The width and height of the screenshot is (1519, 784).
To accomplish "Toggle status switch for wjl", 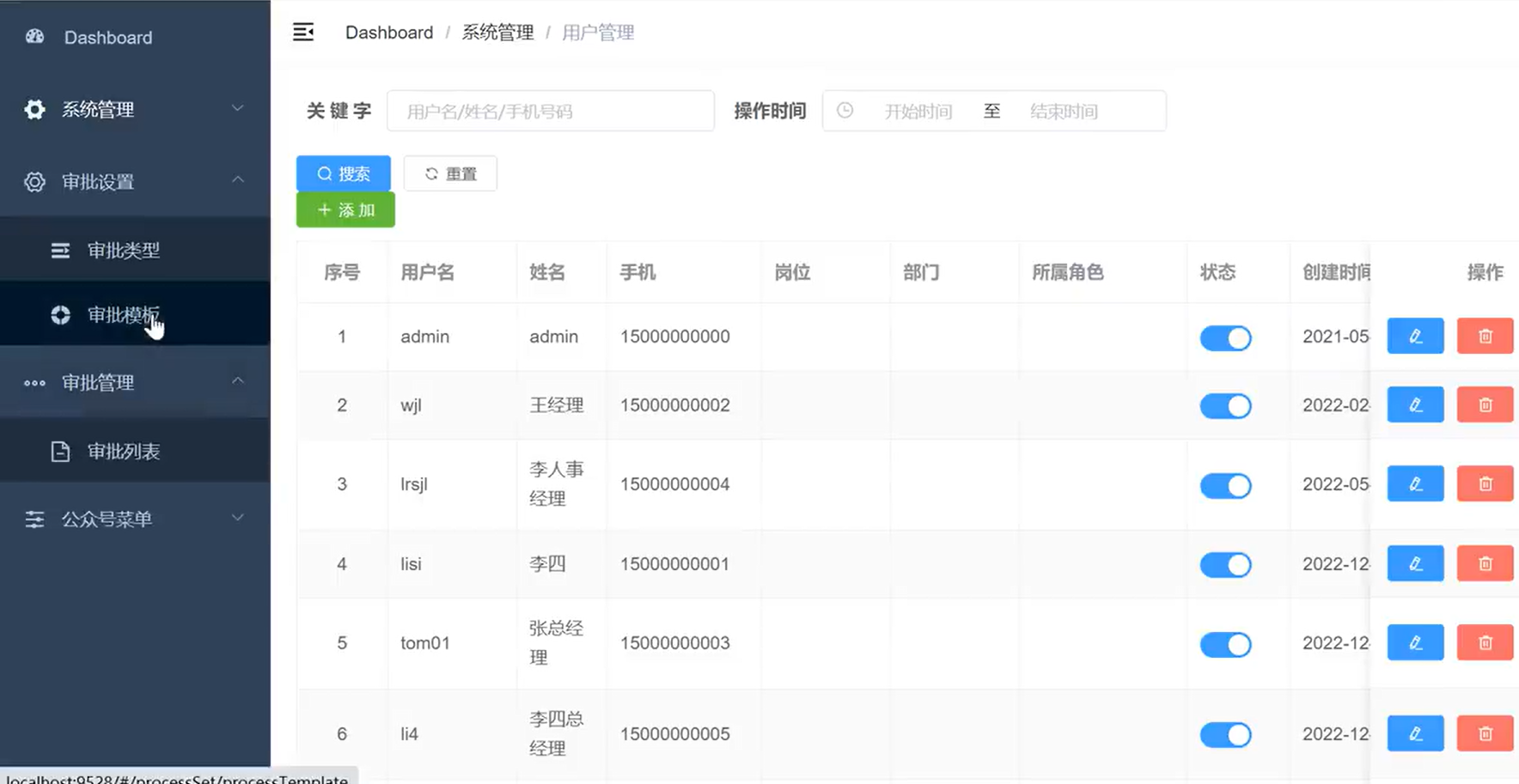I will click(x=1225, y=406).
